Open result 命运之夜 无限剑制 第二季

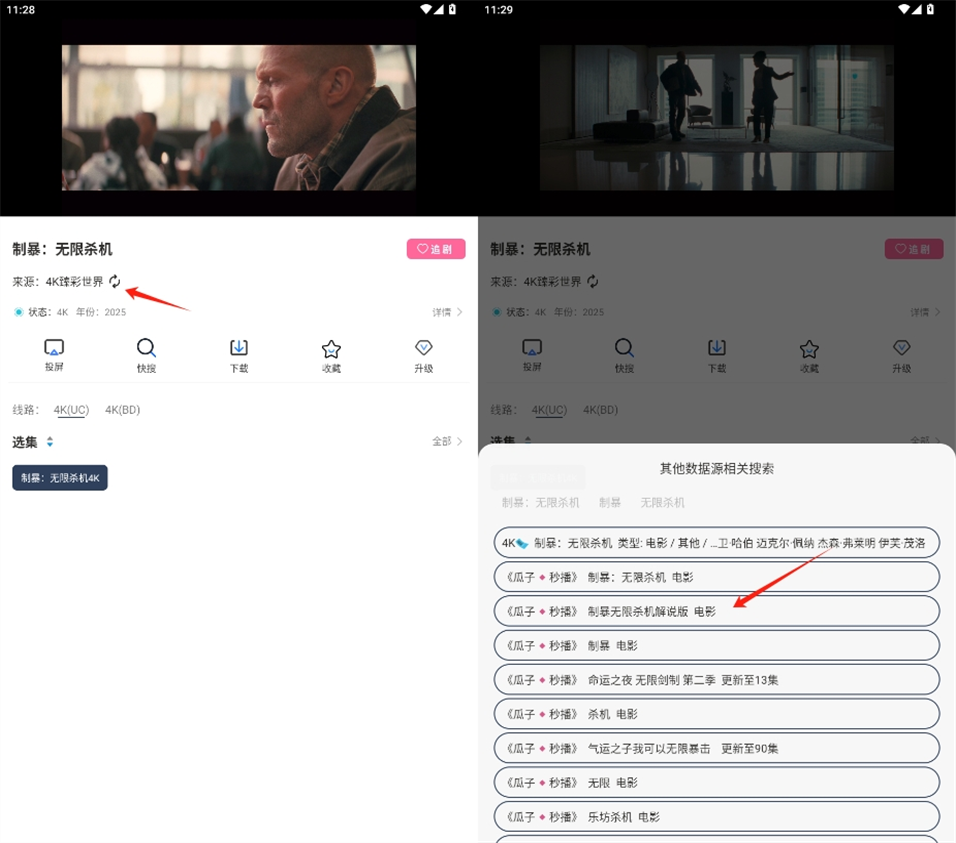(716, 680)
